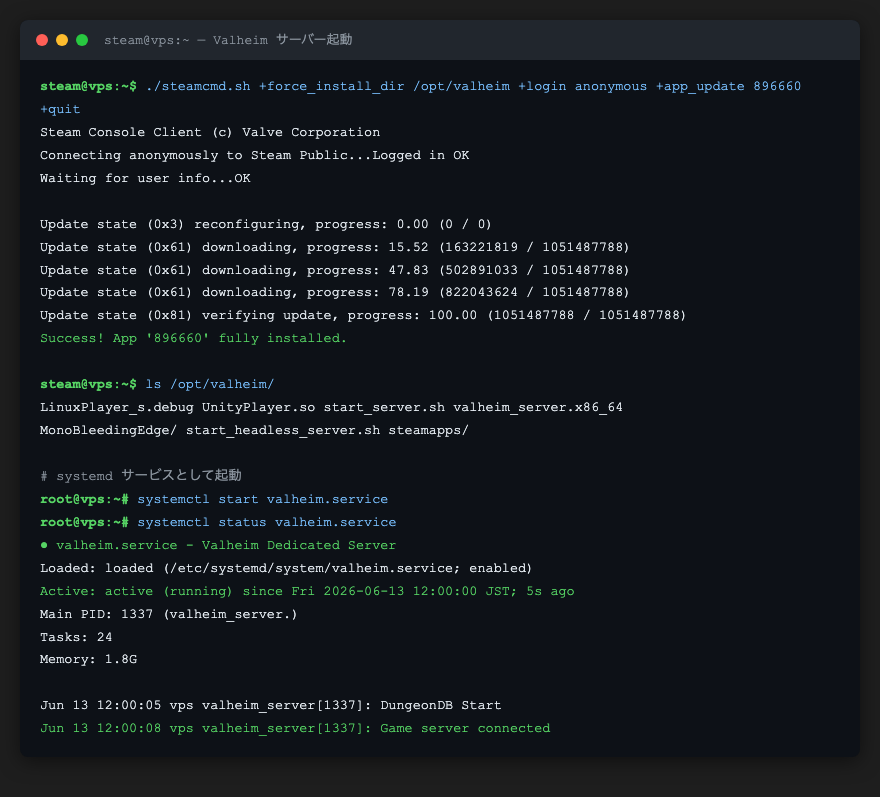Click the progress 47.83 download line
Image resolution: width=880 pixels, height=797 pixels.
tap(334, 271)
